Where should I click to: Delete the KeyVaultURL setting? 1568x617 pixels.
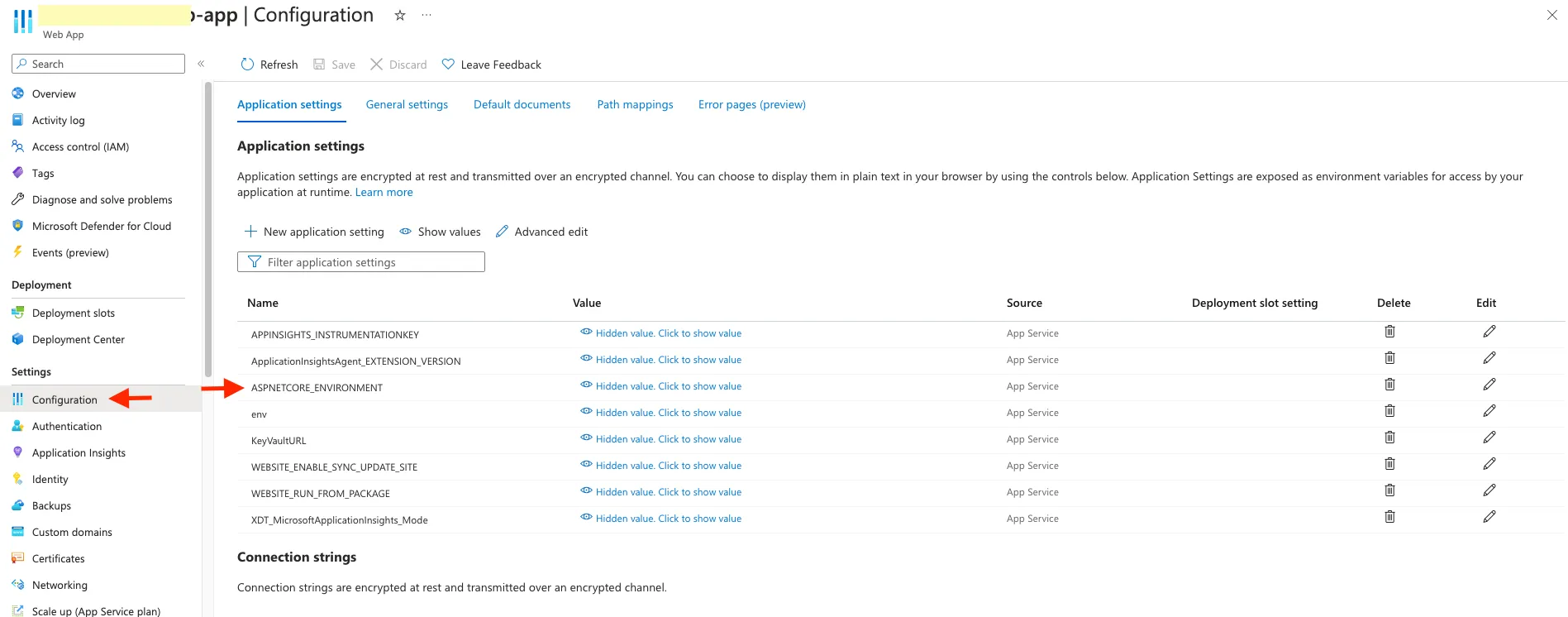coord(1389,438)
